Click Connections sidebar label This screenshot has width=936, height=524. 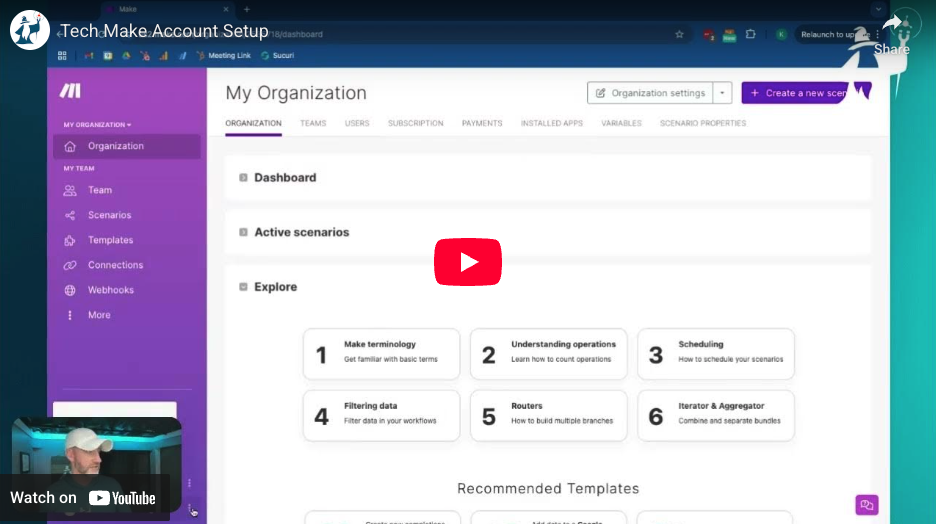click(x=115, y=265)
